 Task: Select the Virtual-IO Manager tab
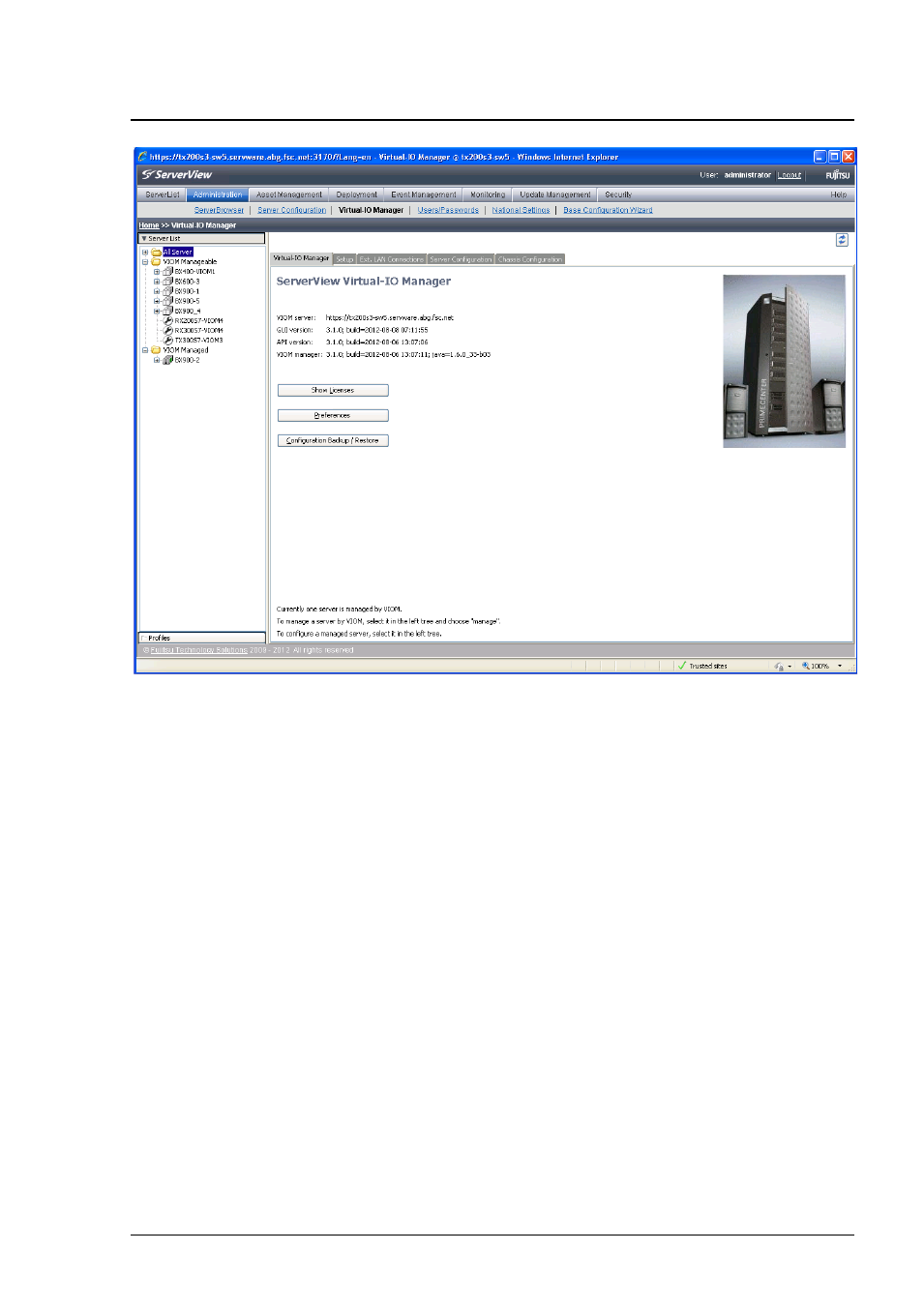[x=302, y=258]
